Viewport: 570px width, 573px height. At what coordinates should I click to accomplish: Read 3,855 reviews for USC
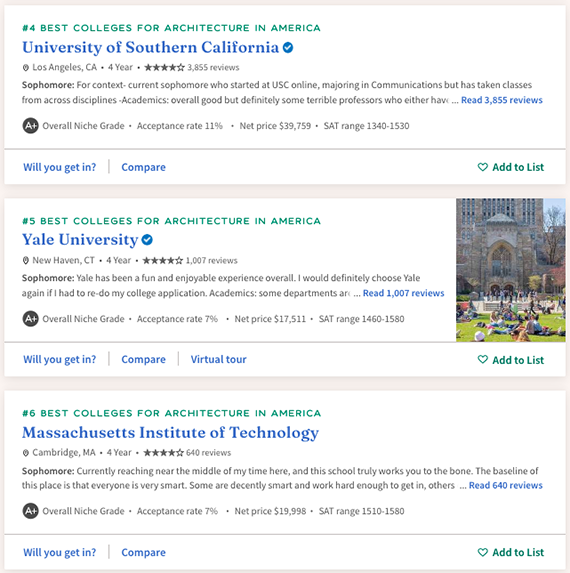tap(502, 100)
